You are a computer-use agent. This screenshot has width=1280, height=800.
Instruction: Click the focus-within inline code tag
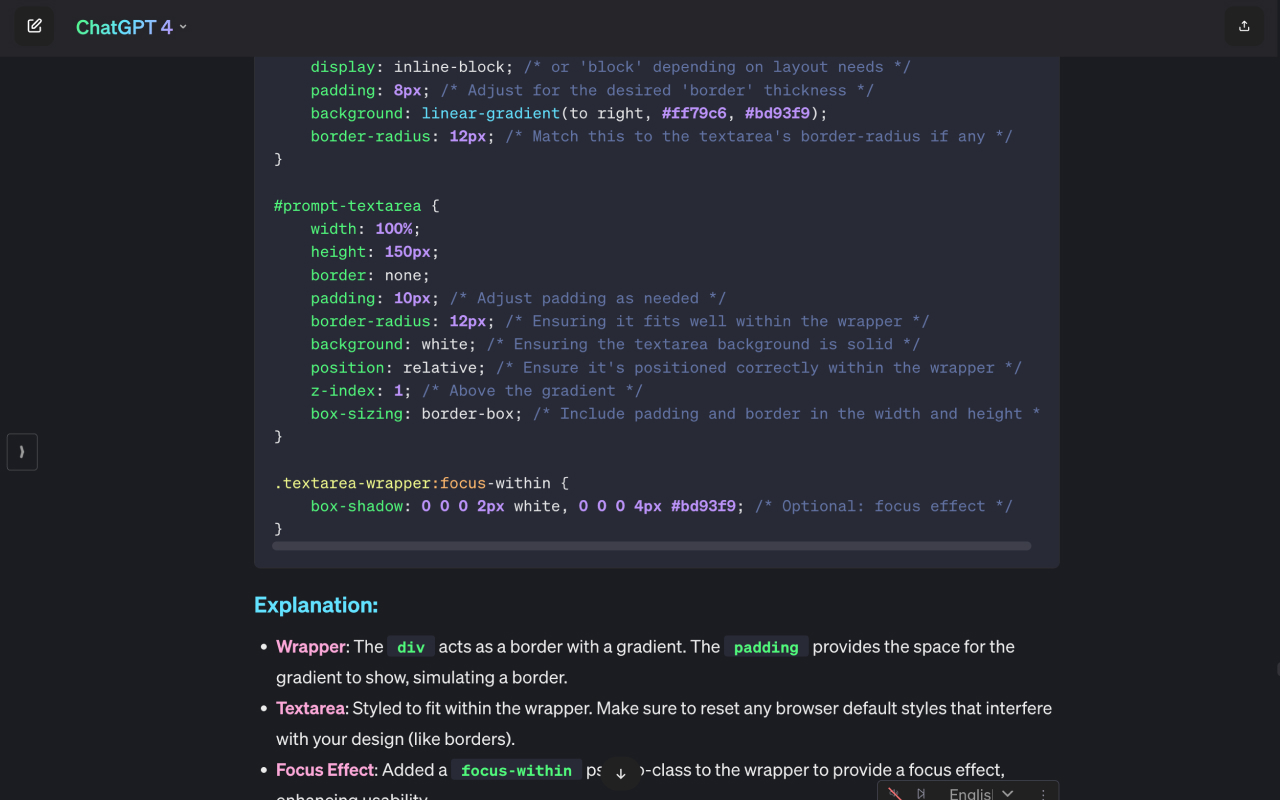tap(516, 770)
